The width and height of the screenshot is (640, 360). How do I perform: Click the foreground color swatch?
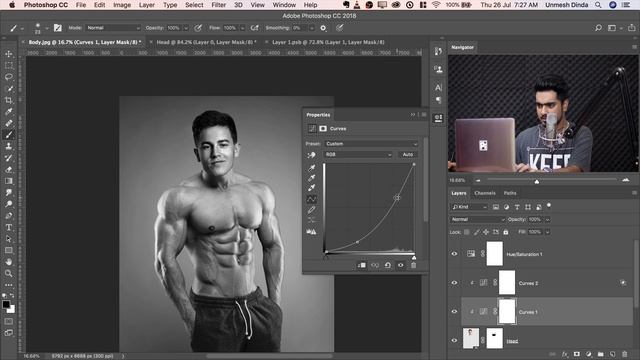(x=6, y=304)
